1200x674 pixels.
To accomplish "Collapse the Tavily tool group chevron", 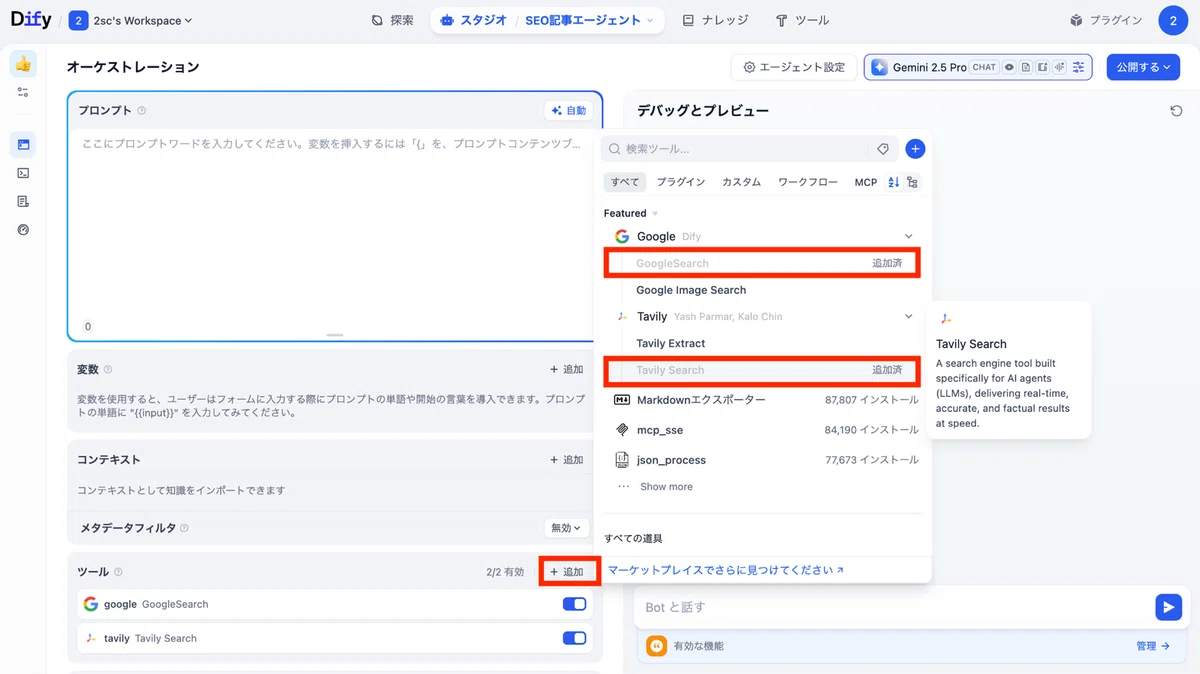I will coord(909,317).
